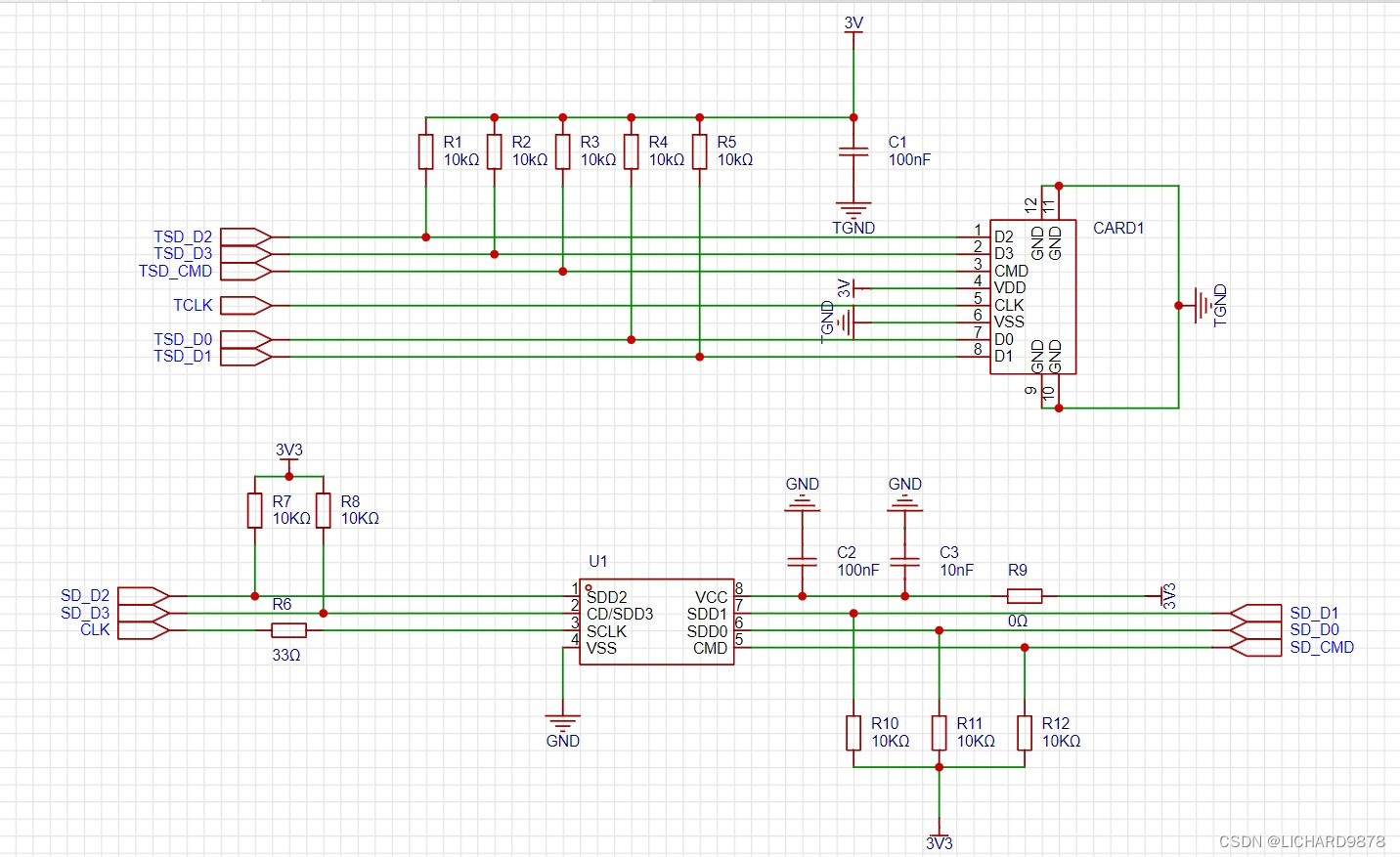This screenshot has width=1400, height=857.
Task: Select the TSD_CMD net port
Action: point(245,272)
